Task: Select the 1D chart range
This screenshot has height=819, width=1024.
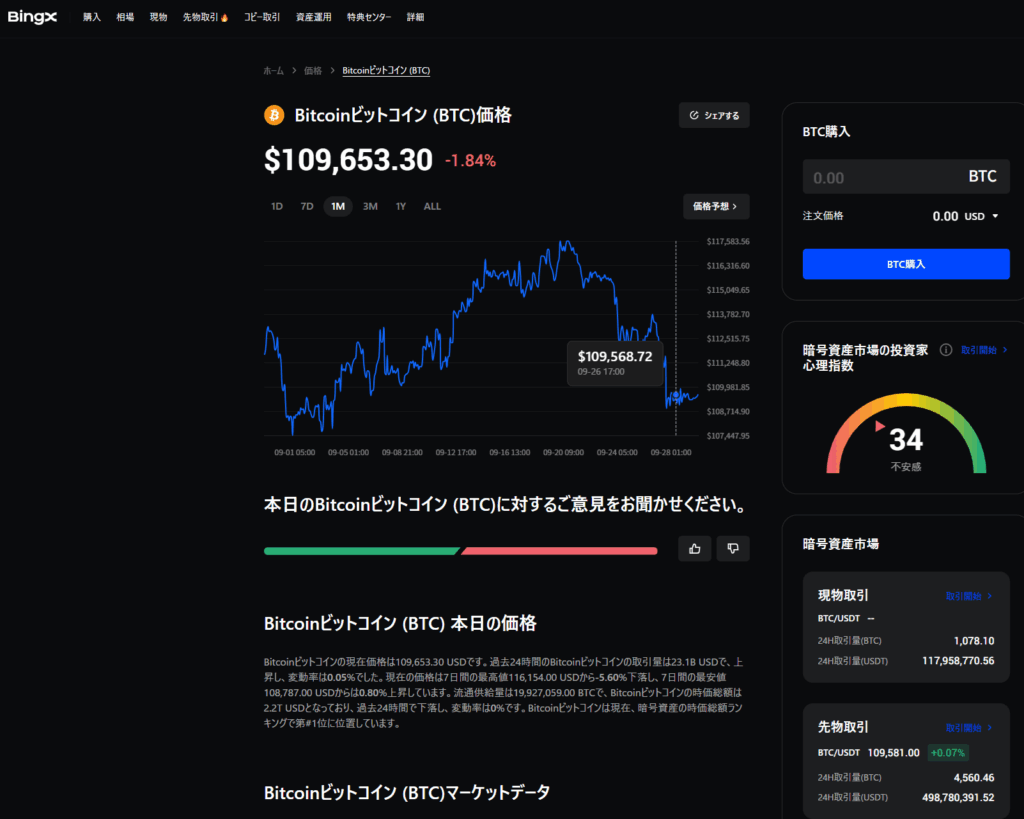Action: pos(277,206)
